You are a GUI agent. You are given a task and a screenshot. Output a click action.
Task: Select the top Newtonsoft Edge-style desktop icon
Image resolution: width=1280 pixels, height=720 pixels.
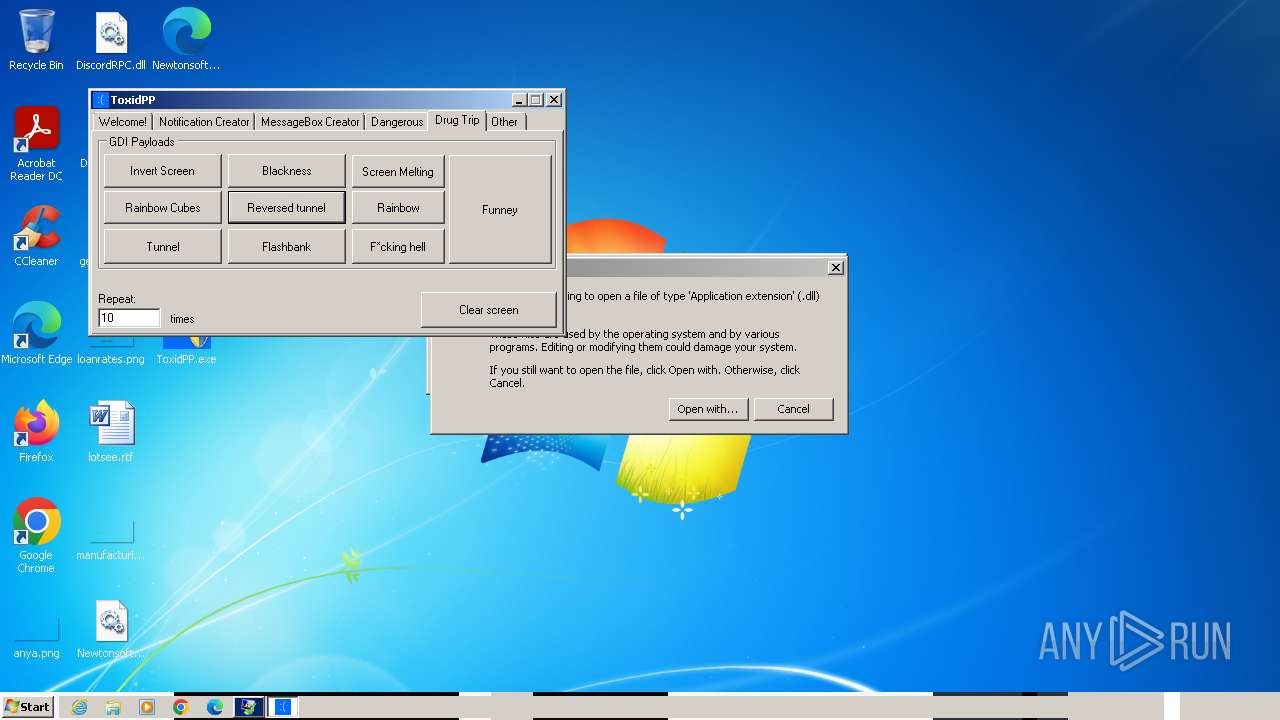coord(186,40)
